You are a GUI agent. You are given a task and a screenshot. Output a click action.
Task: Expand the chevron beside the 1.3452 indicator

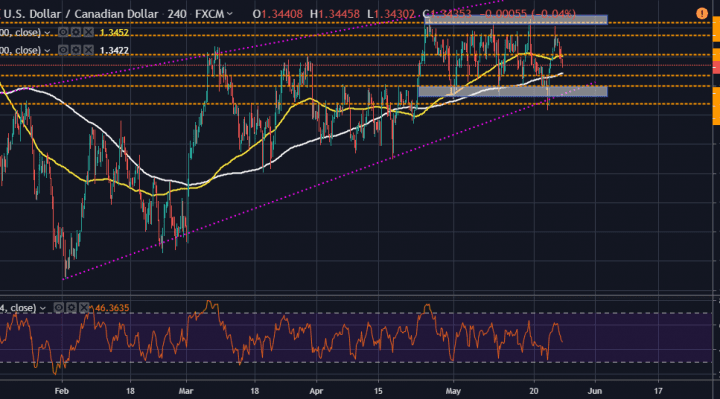(x=47, y=34)
